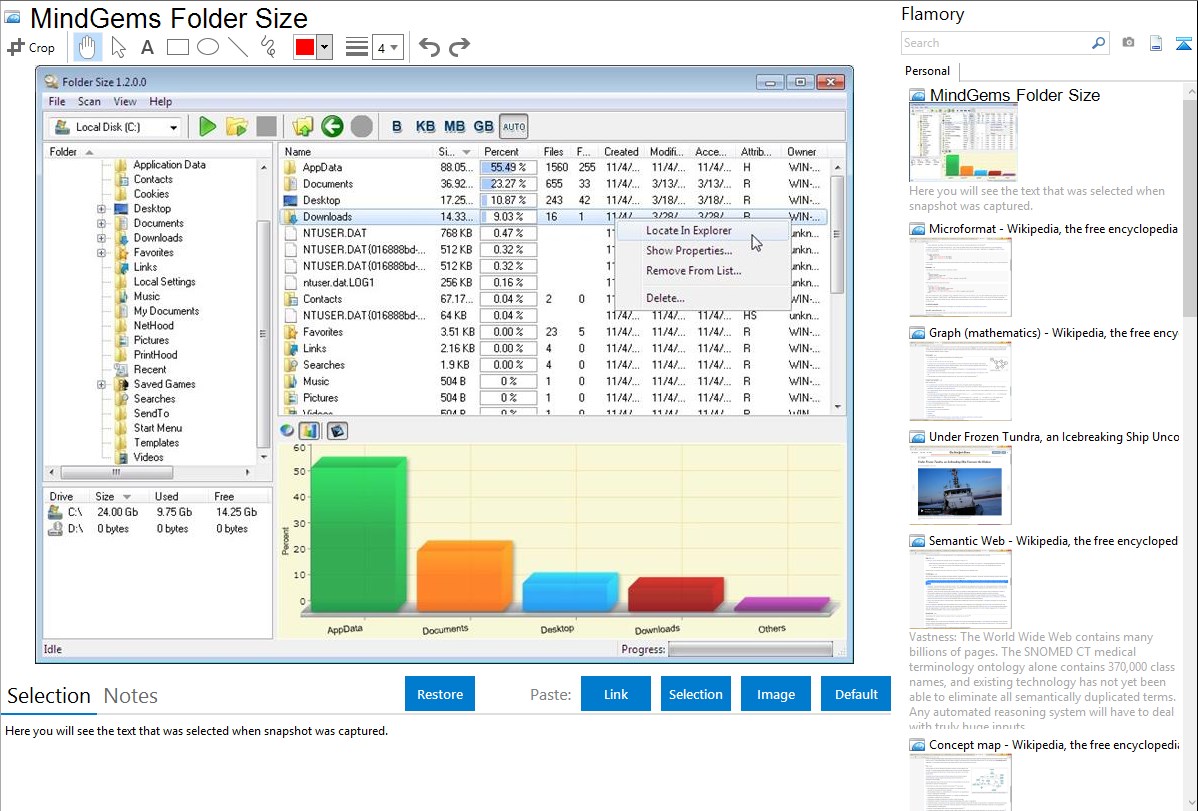Show sizes in KB
The image size is (1198, 811).
(426, 127)
